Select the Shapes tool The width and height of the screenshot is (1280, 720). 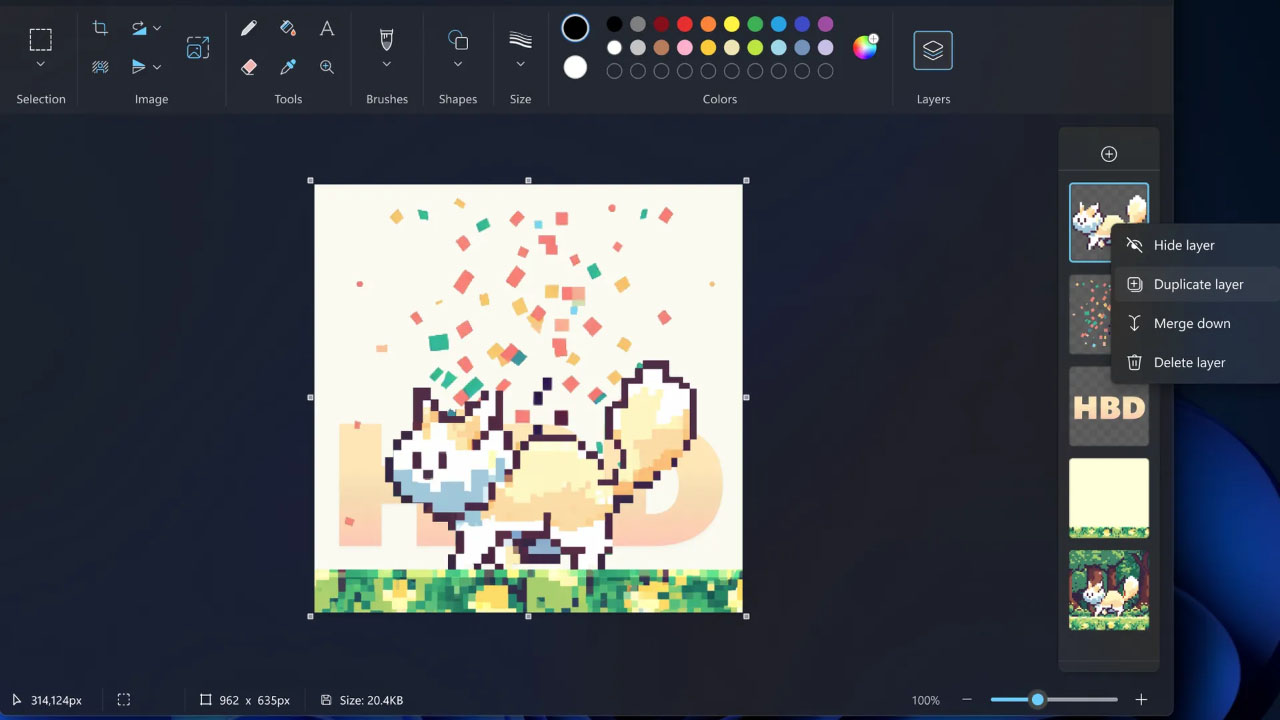pyautogui.click(x=458, y=40)
